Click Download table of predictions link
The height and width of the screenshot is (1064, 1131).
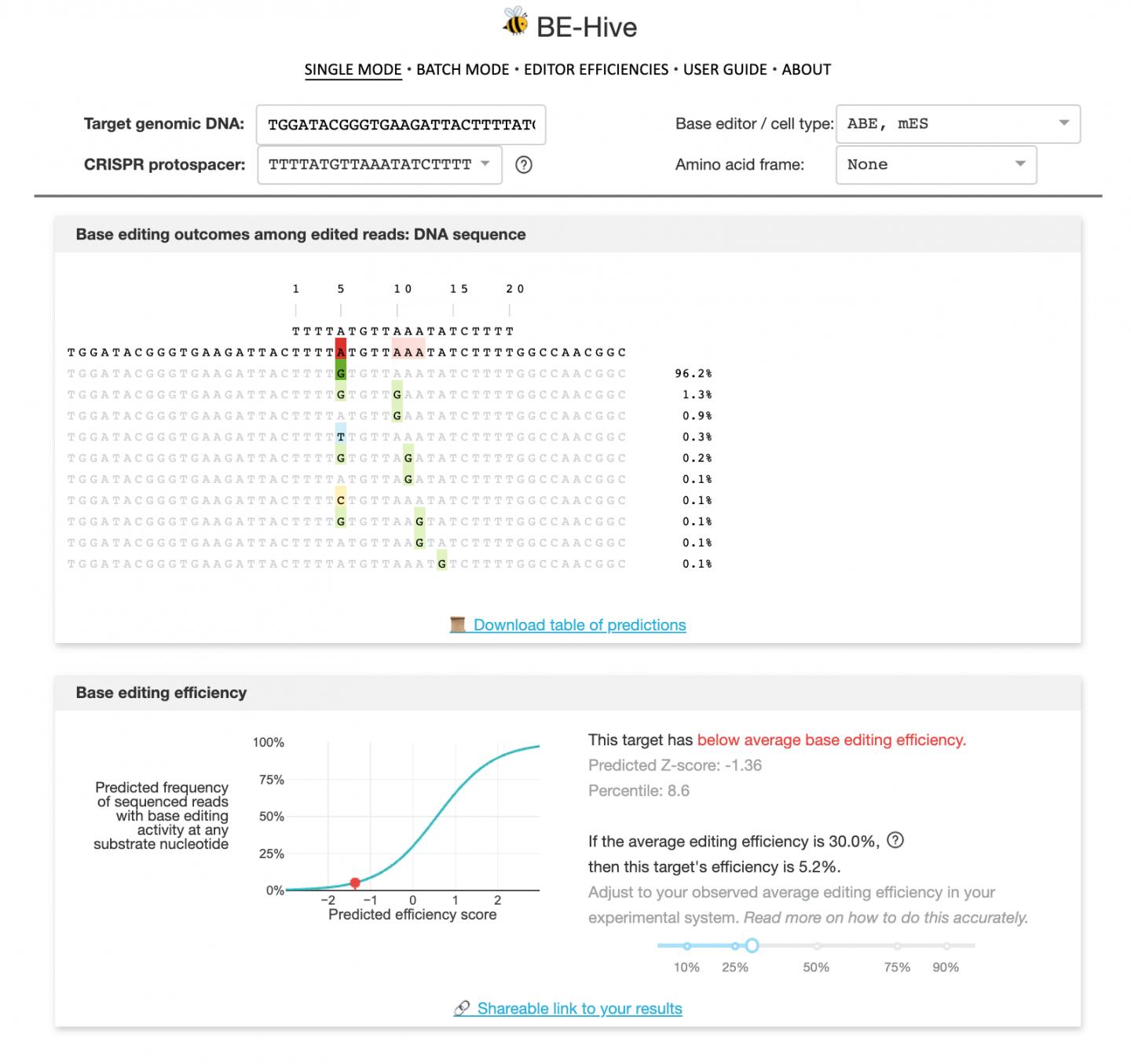click(580, 625)
